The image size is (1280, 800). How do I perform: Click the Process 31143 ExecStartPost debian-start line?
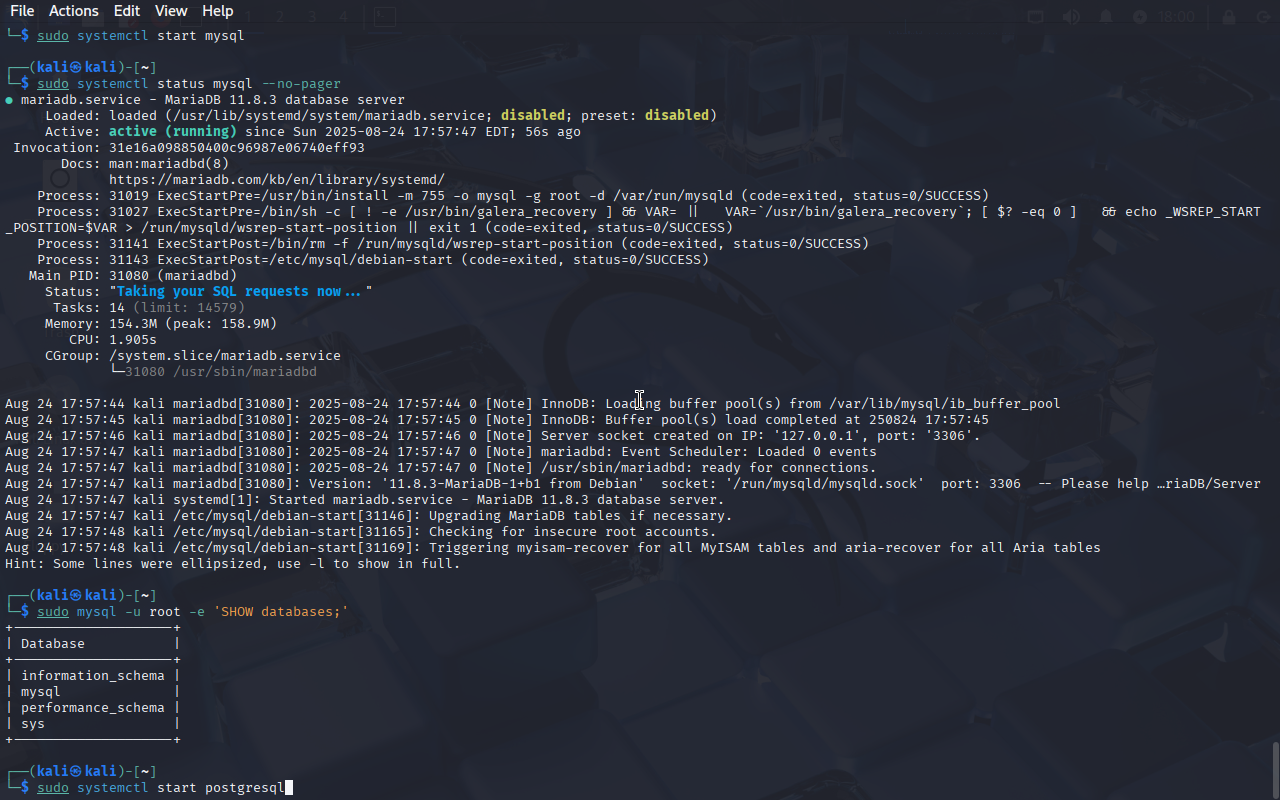coord(373,260)
